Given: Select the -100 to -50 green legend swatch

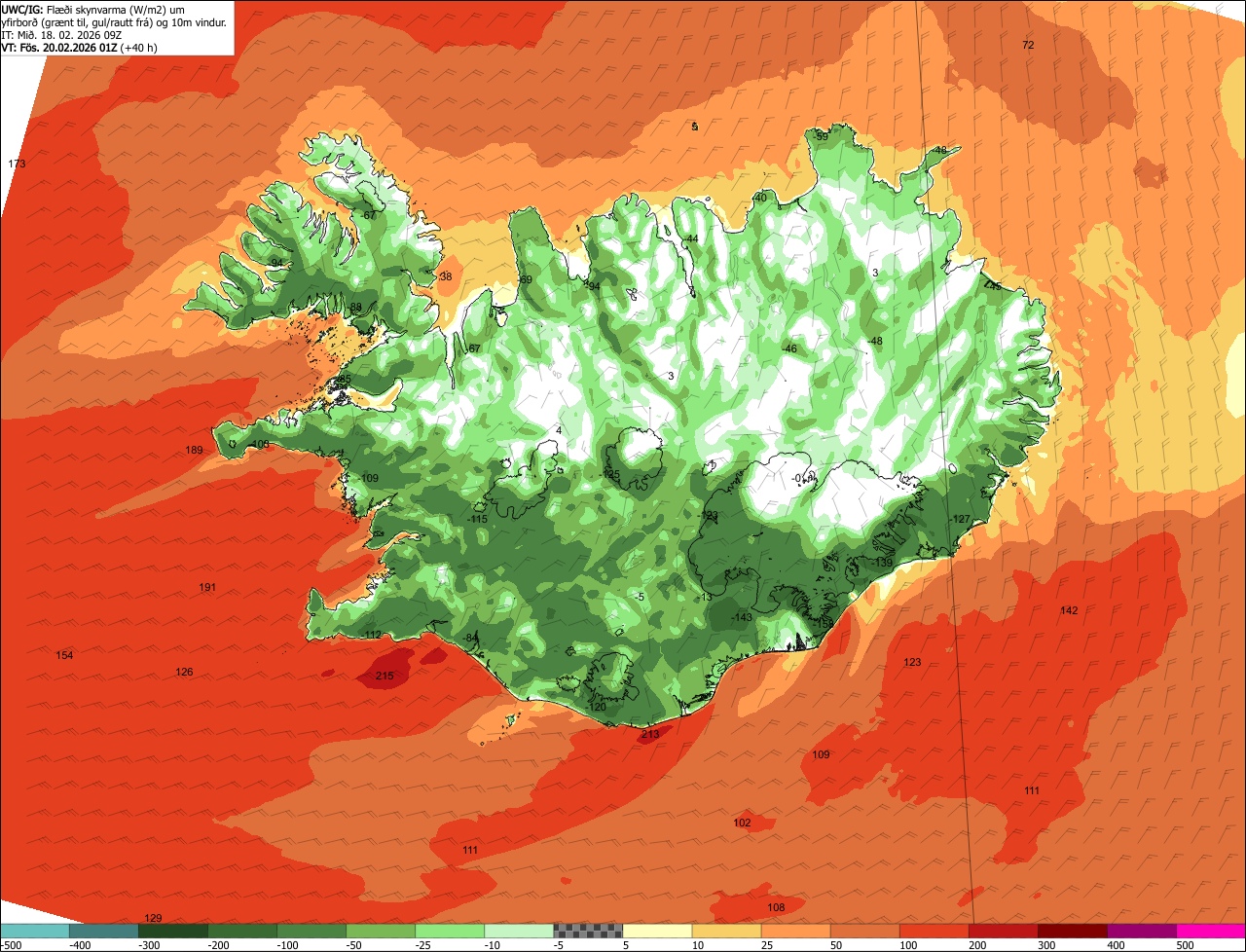Looking at the screenshot, I should [x=311, y=931].
